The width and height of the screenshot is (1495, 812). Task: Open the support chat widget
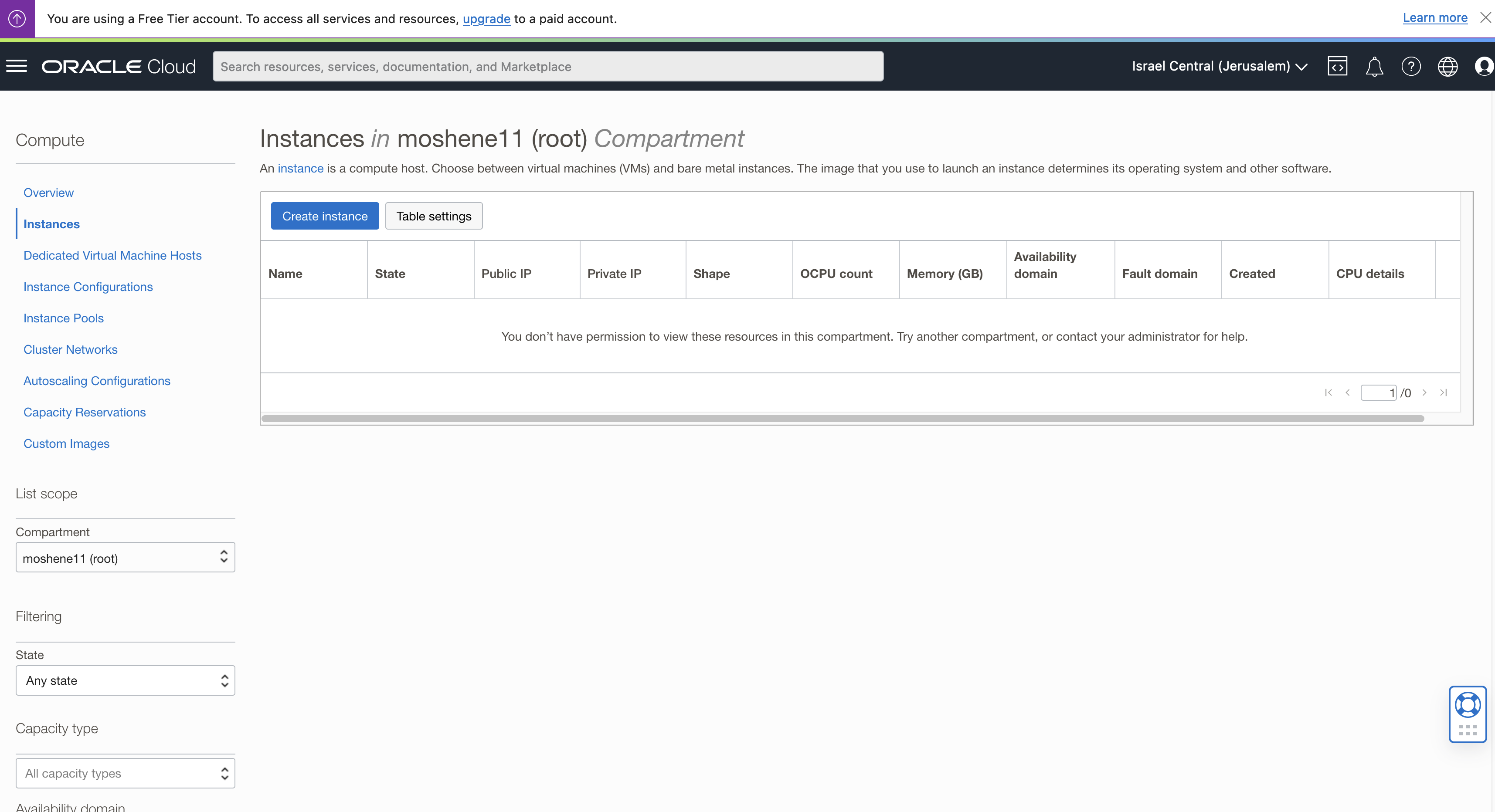click(1468, 705)
